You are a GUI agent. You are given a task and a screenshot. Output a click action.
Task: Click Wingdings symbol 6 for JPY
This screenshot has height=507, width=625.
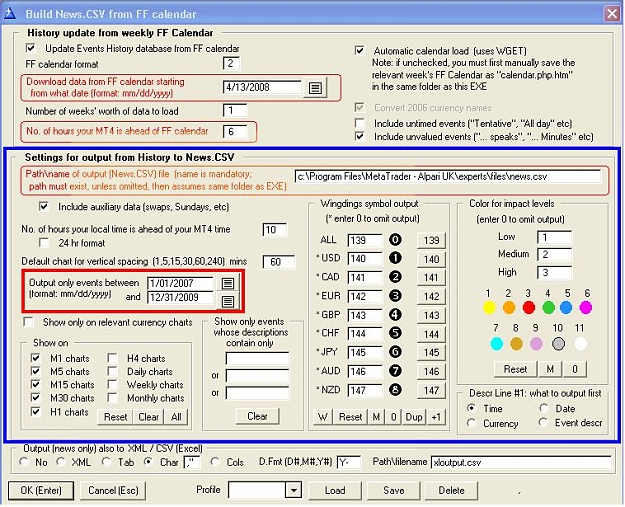pyautogui.click(x=395, y=352)
